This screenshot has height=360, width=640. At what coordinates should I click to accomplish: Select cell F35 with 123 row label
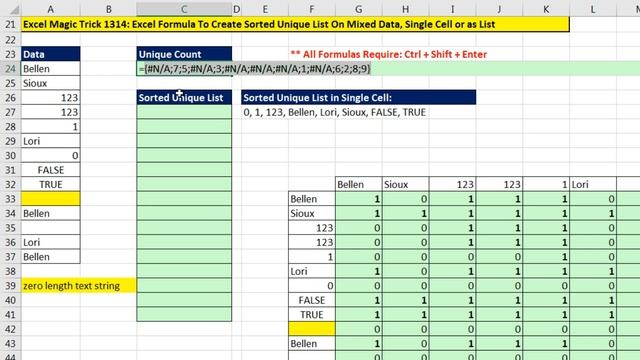pos(312,228)
